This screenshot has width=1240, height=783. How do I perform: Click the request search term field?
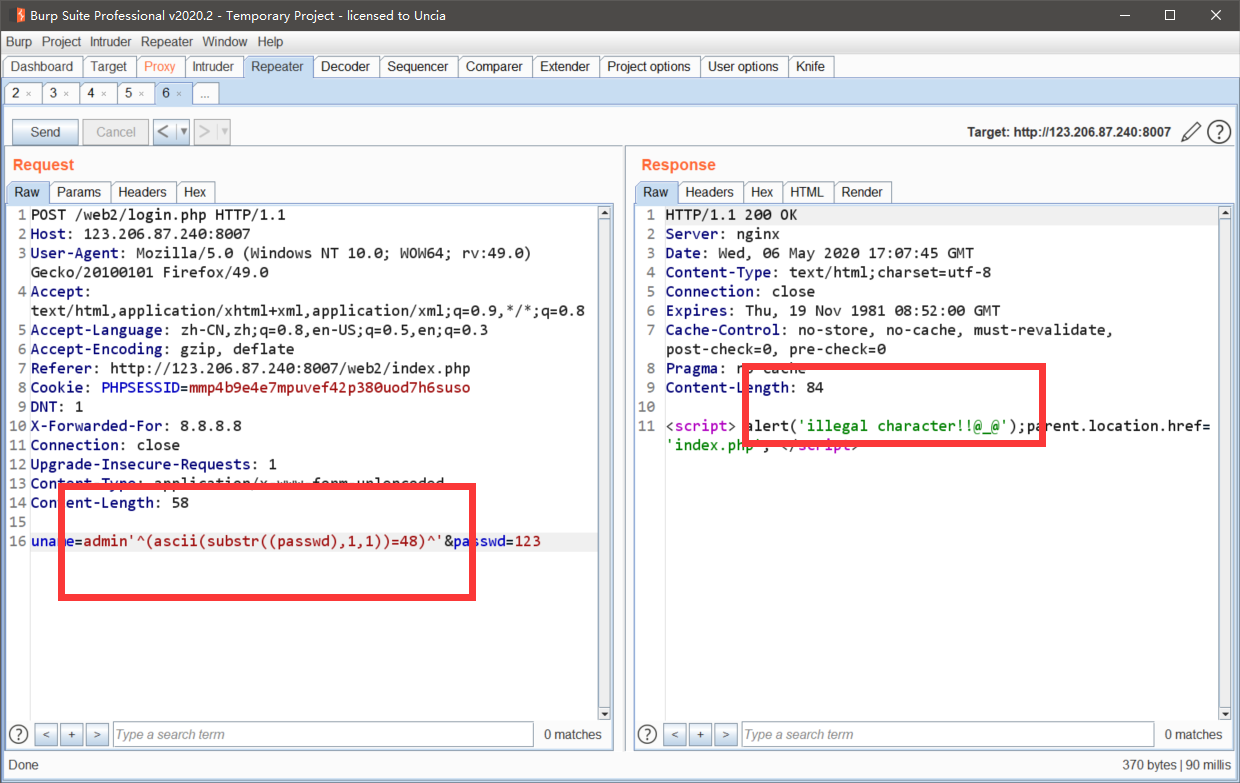coord(323,734)
